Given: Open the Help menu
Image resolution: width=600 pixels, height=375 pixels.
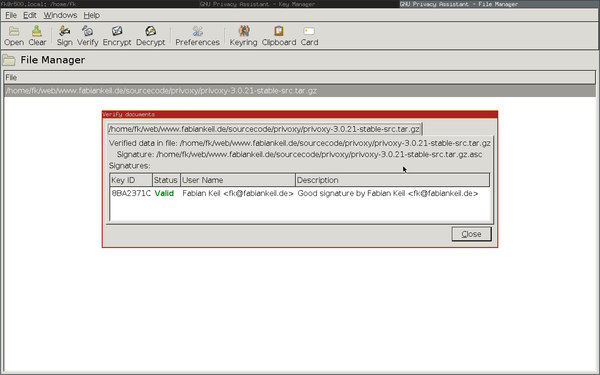Looking at the screenshot, I should coord(91,15).
